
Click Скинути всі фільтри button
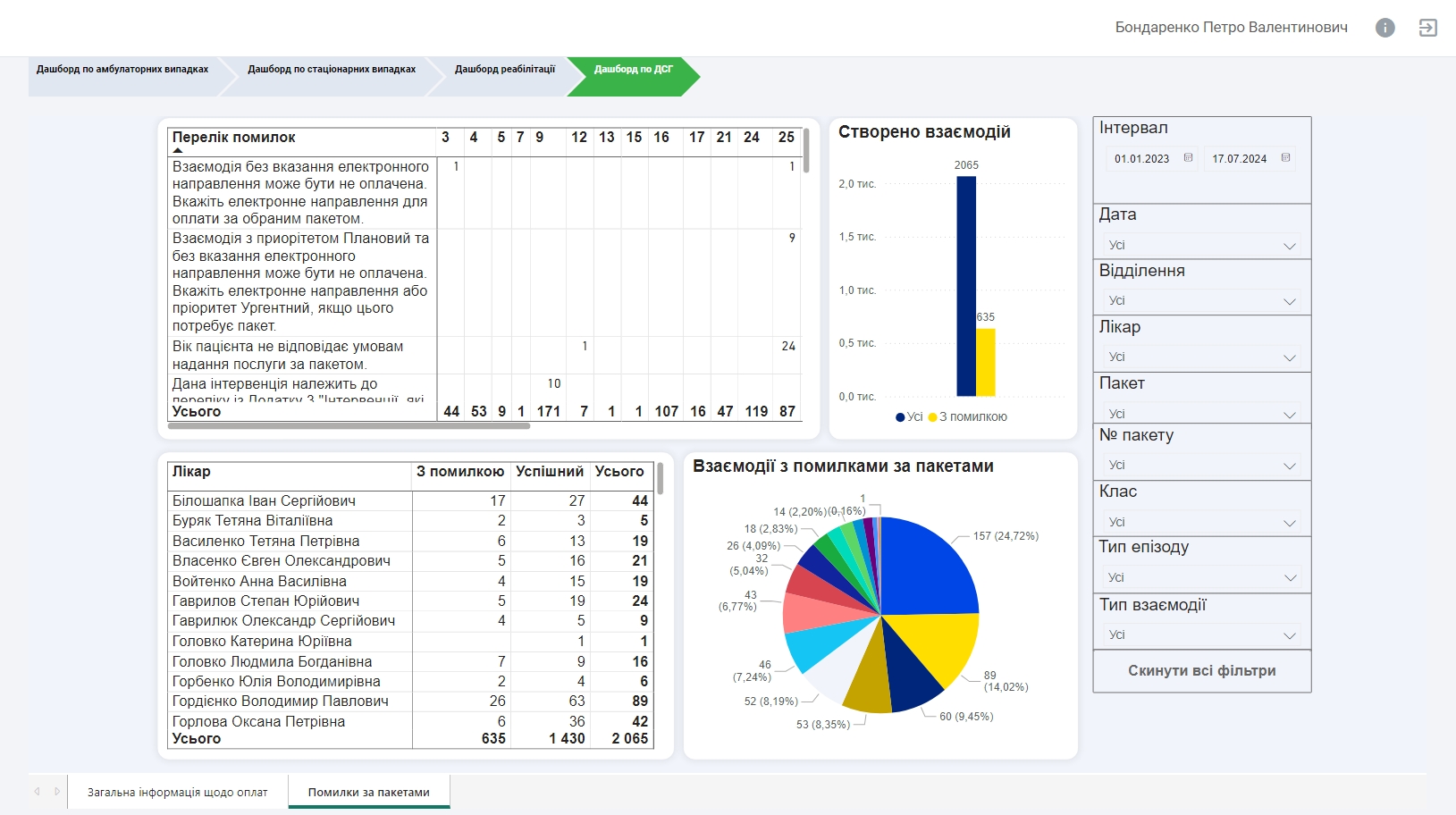(1202, 671)
